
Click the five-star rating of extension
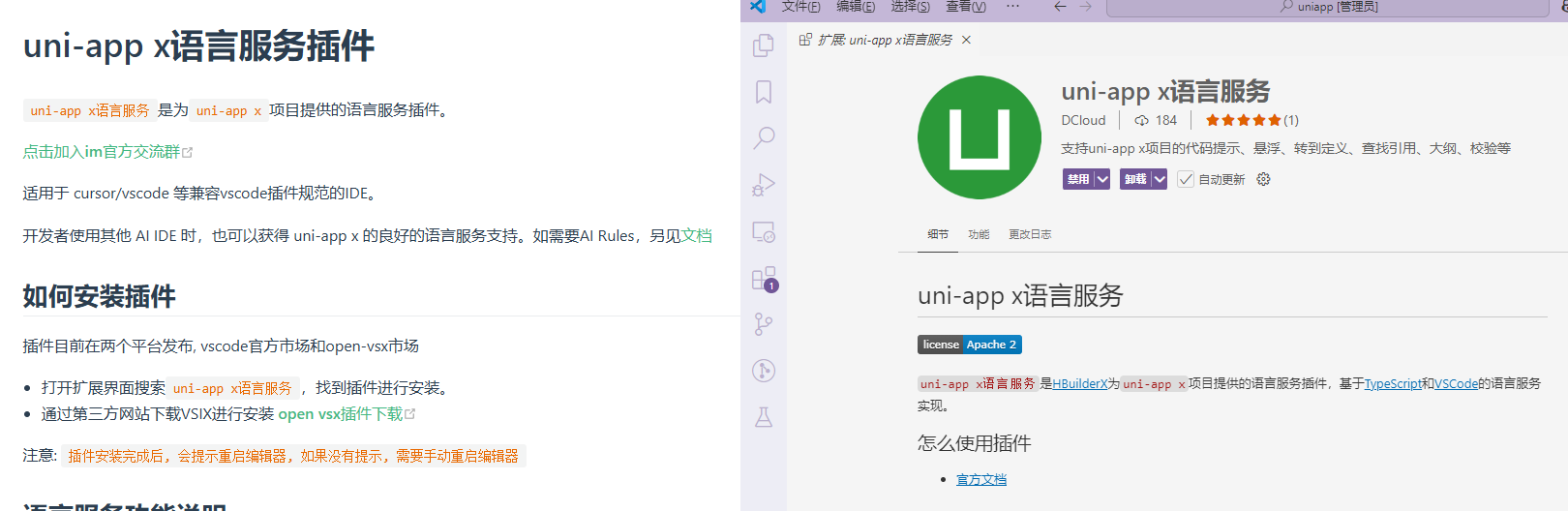click(1243, 120)
